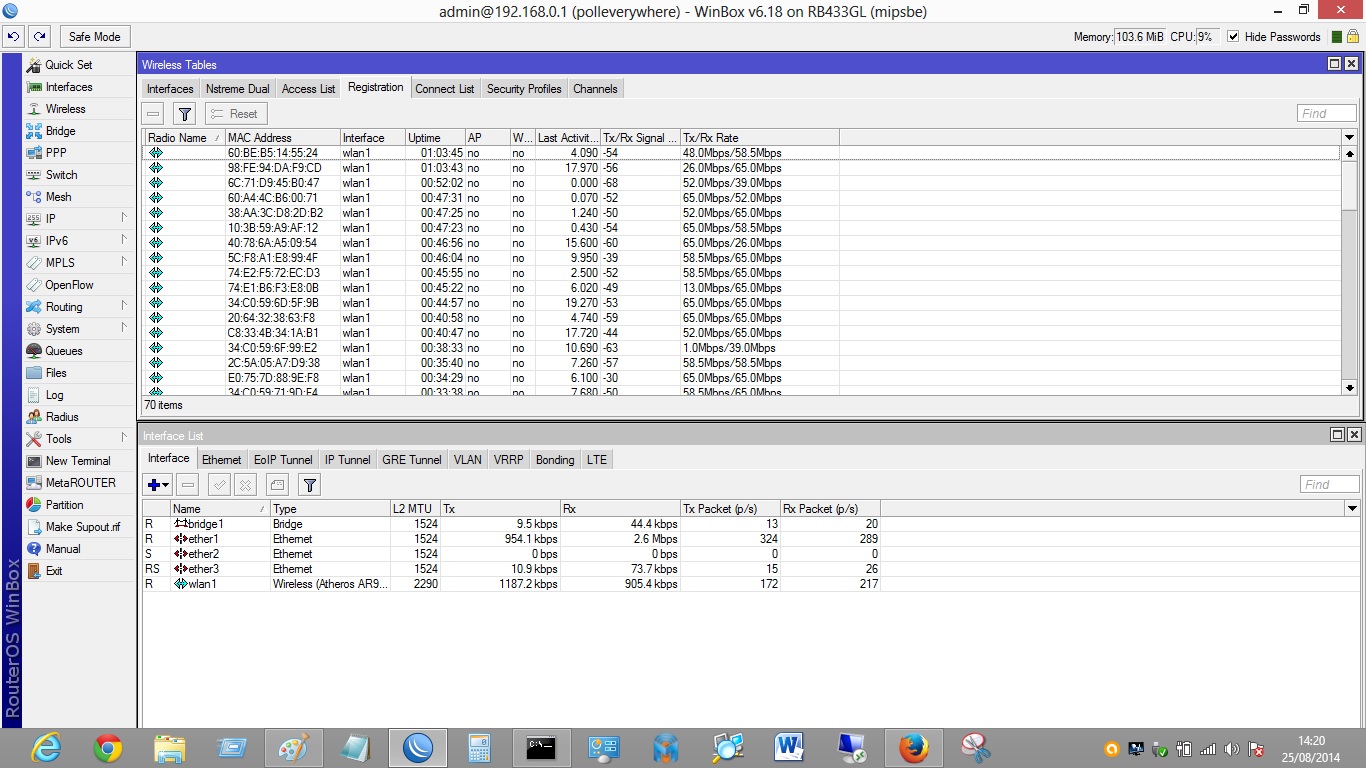The image size is (1366, 768).
Task: Open filter in Wireless Tables toolbar
Action: click(x=184, y=114)
